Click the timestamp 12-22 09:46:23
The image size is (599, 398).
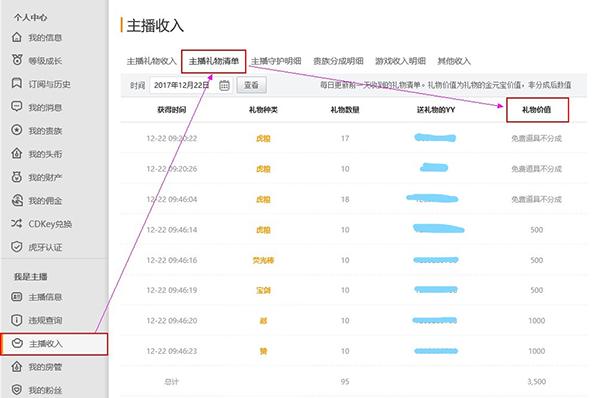pyautogui.click(x=172, y=351)
